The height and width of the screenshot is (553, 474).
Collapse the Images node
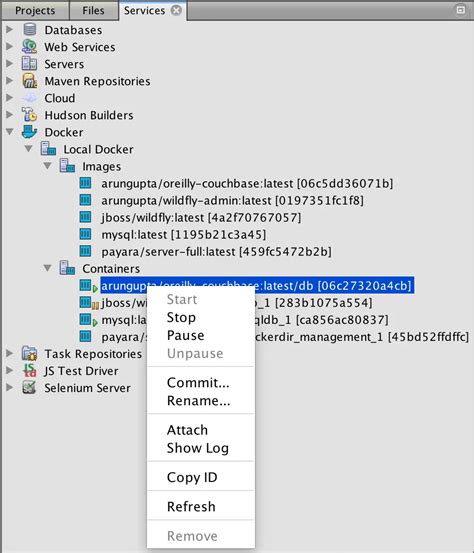click(x=48, y=166)
